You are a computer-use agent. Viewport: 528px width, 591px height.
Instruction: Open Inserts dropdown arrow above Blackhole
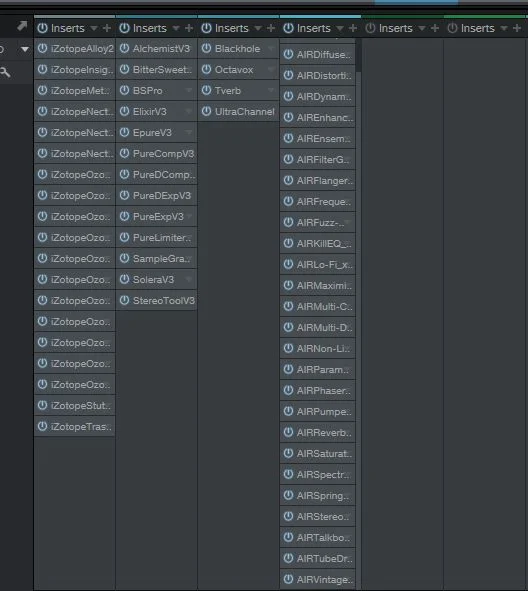click(258, 29)
